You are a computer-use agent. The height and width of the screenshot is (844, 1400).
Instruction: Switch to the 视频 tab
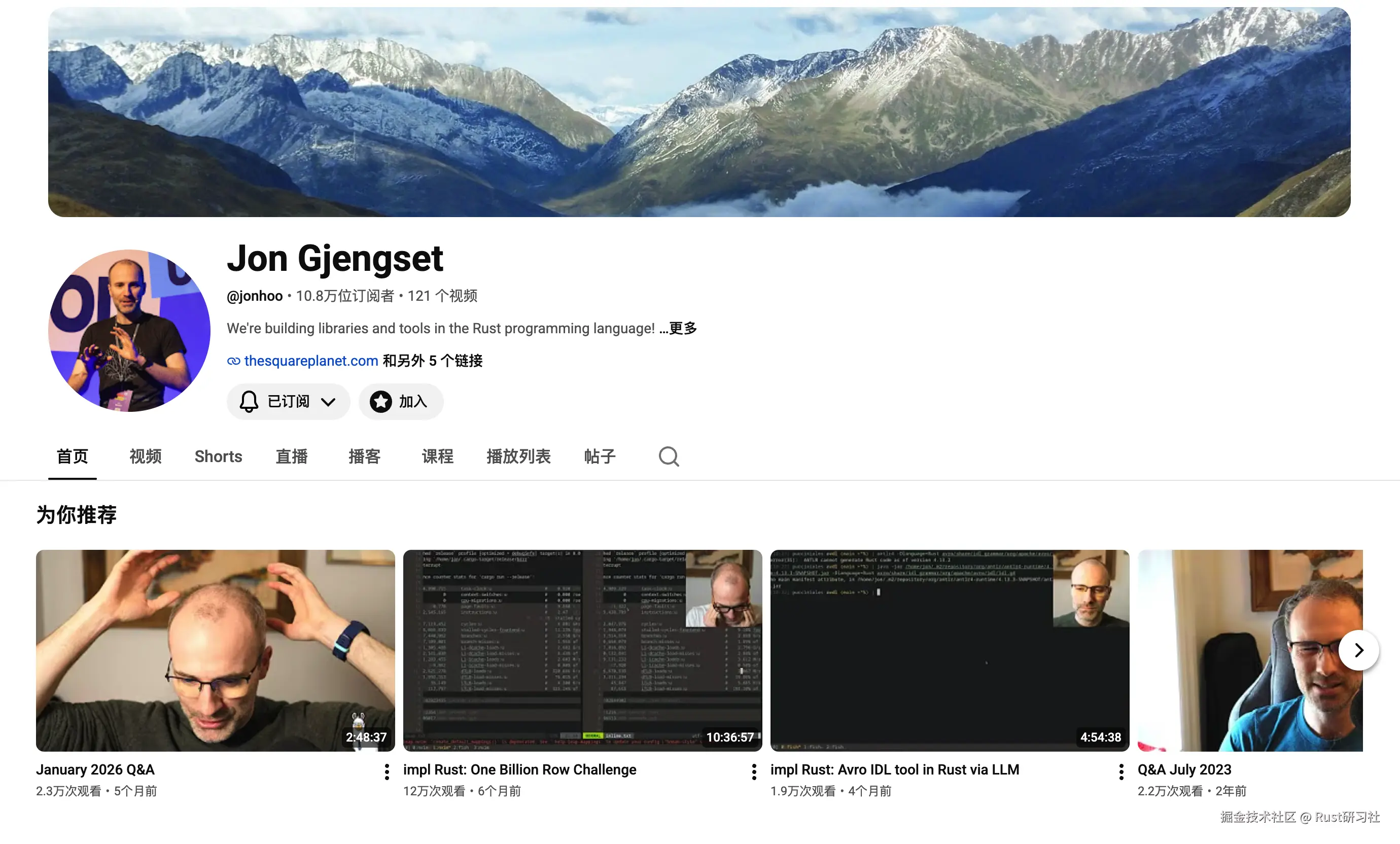[x=146, y=456]
